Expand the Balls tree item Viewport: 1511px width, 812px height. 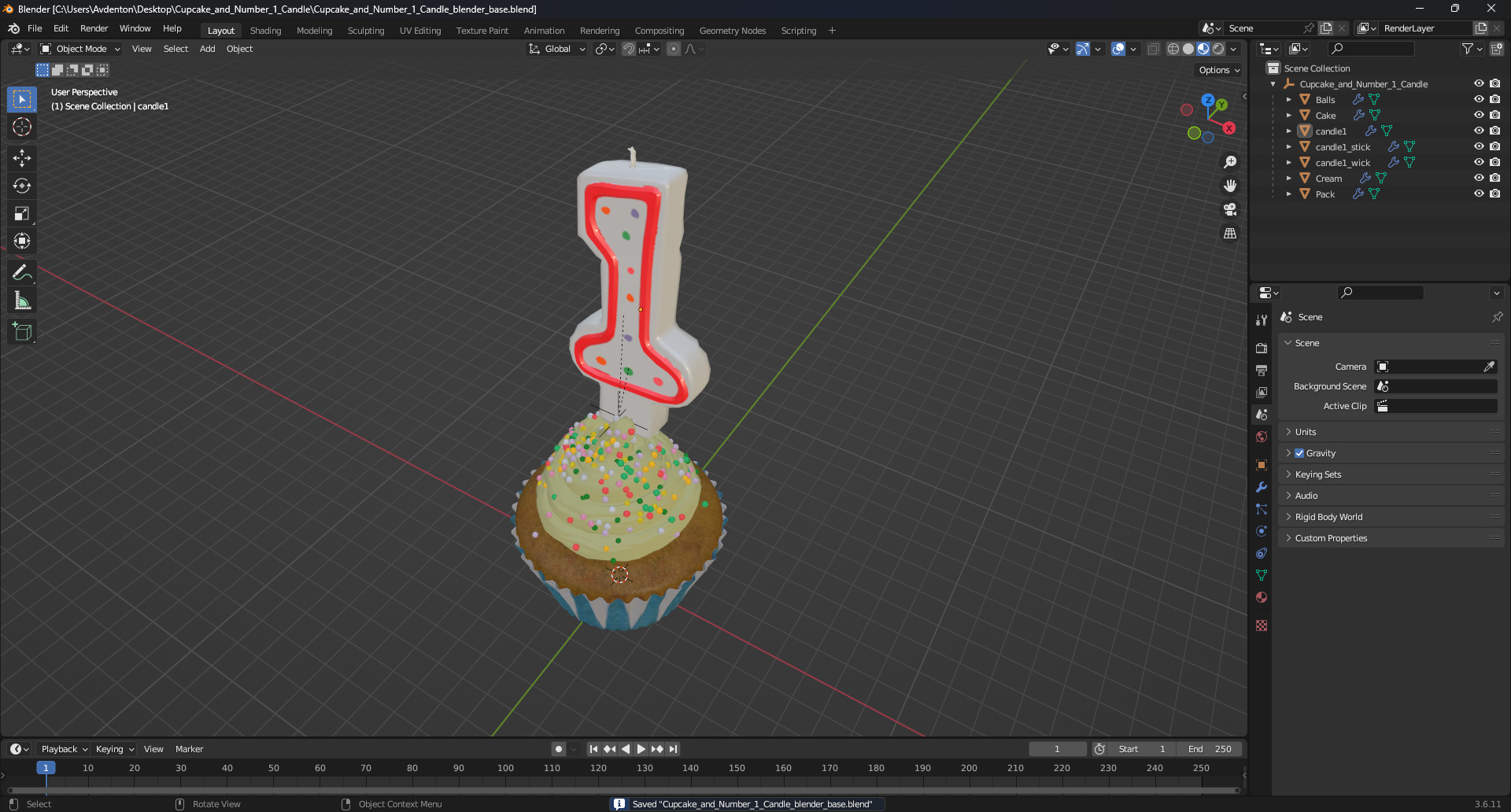tap(1288, 100)
